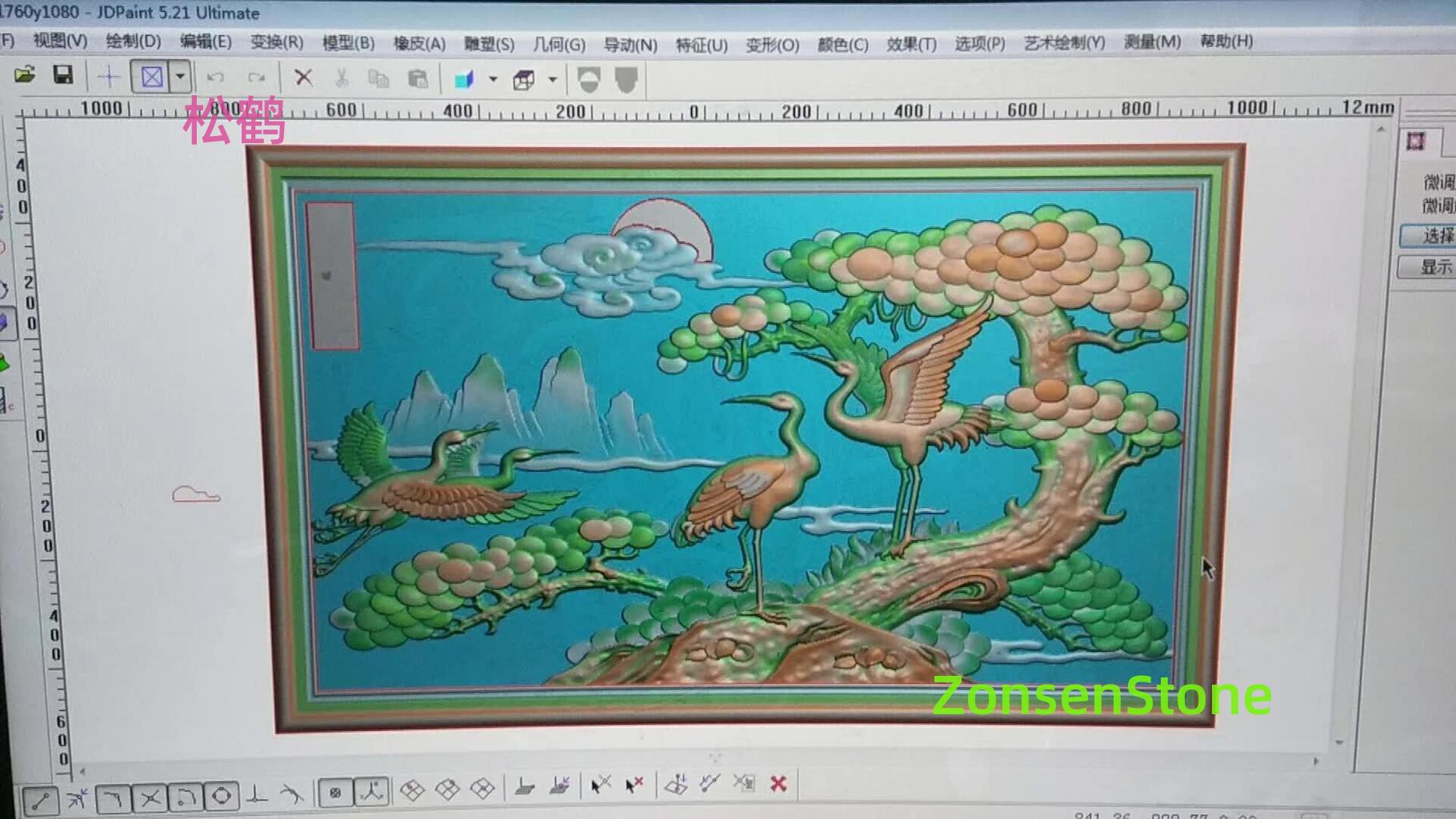
Task: Click the Undo arrow icon
Action: [215, 78]
